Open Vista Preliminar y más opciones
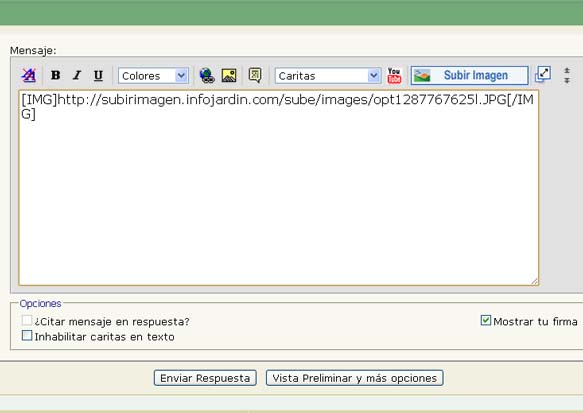Screen dimensions: 583x413 [355, 378]
